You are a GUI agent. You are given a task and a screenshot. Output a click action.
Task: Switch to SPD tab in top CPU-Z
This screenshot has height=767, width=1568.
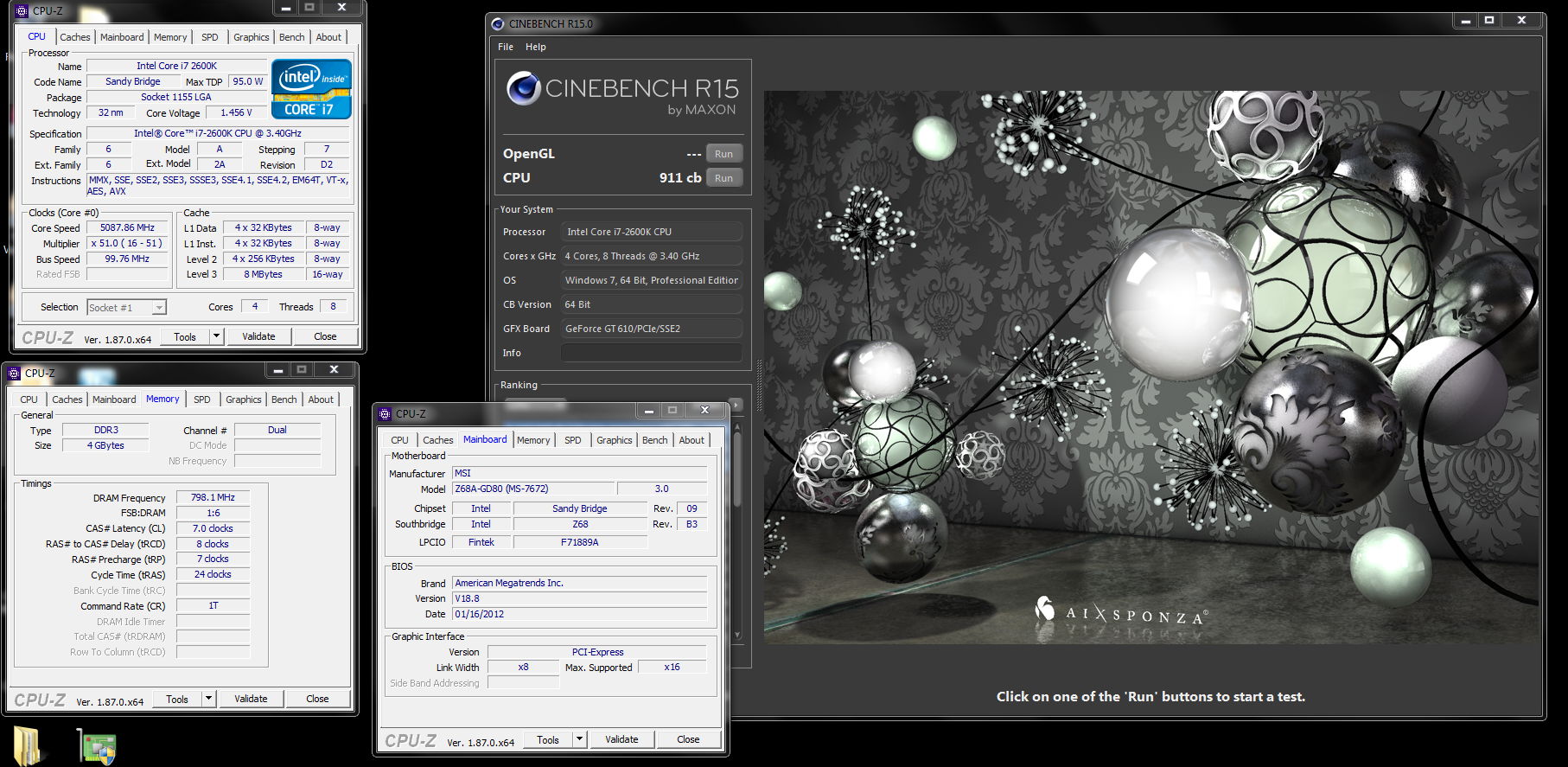click(210, 37)
